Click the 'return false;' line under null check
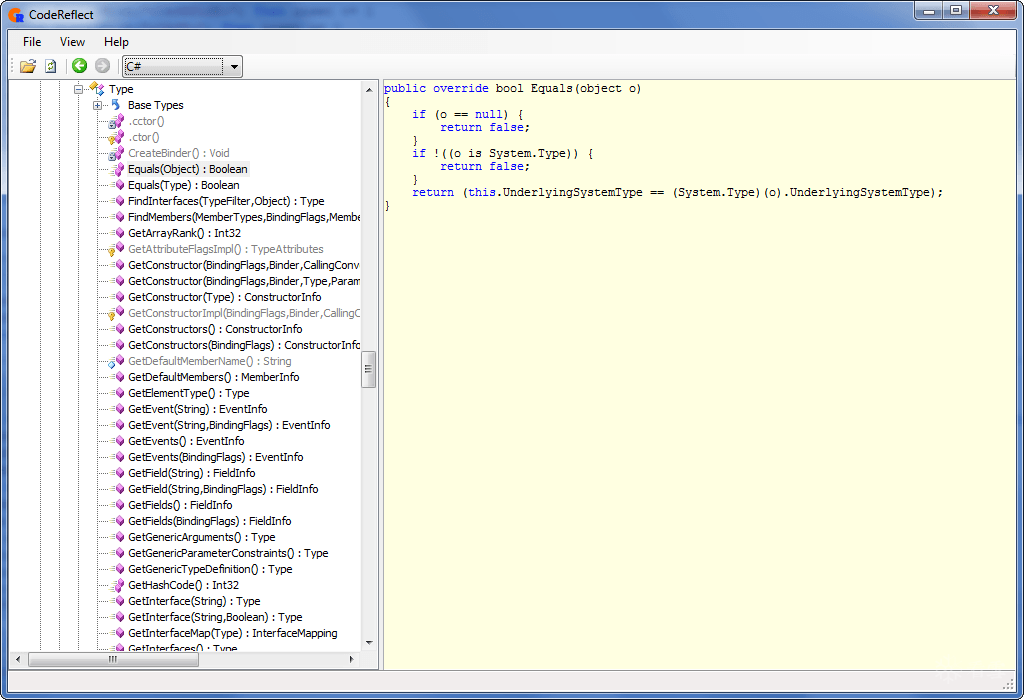Image resolution: width=1024 pixels, height=700 pixels. coord(485,127)
